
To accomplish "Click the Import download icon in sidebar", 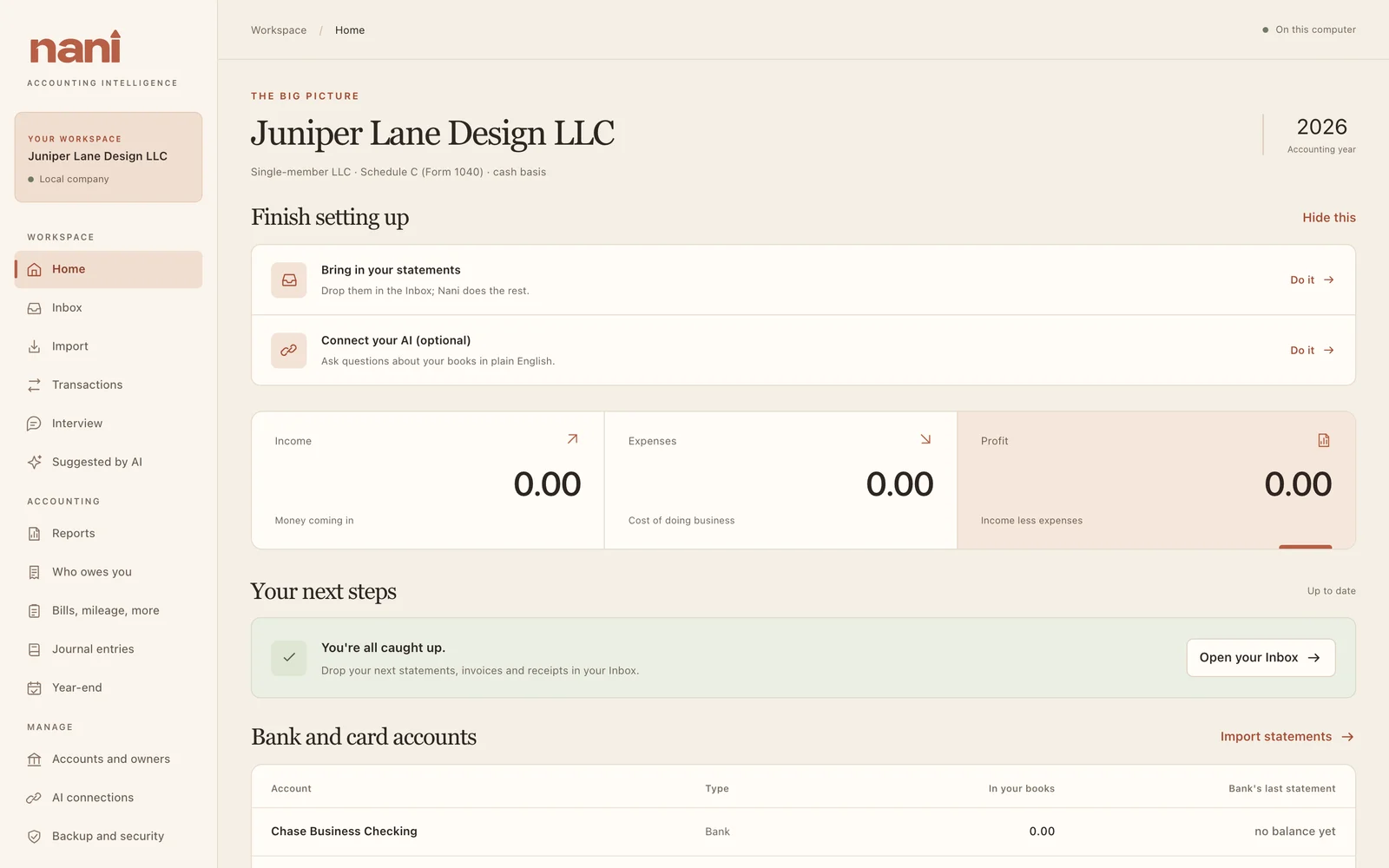I will point(34,346).
